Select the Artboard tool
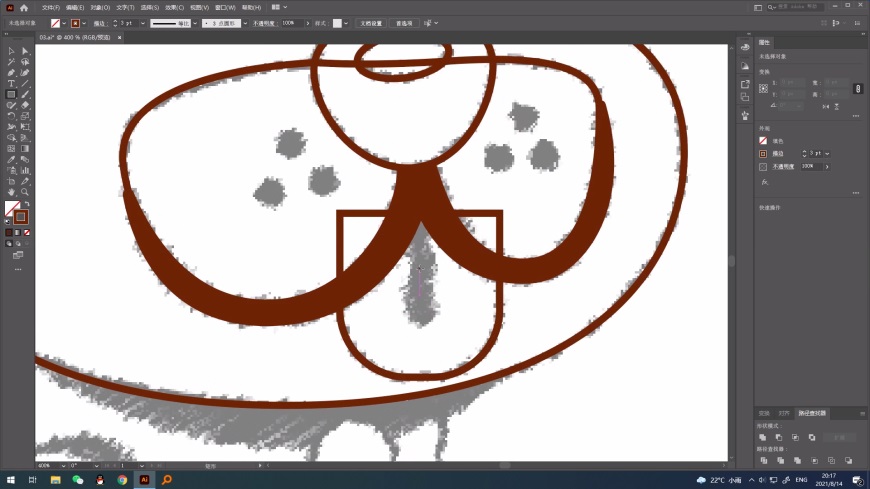The height and width of the screenshot is (489, 870). click(11, 181)
